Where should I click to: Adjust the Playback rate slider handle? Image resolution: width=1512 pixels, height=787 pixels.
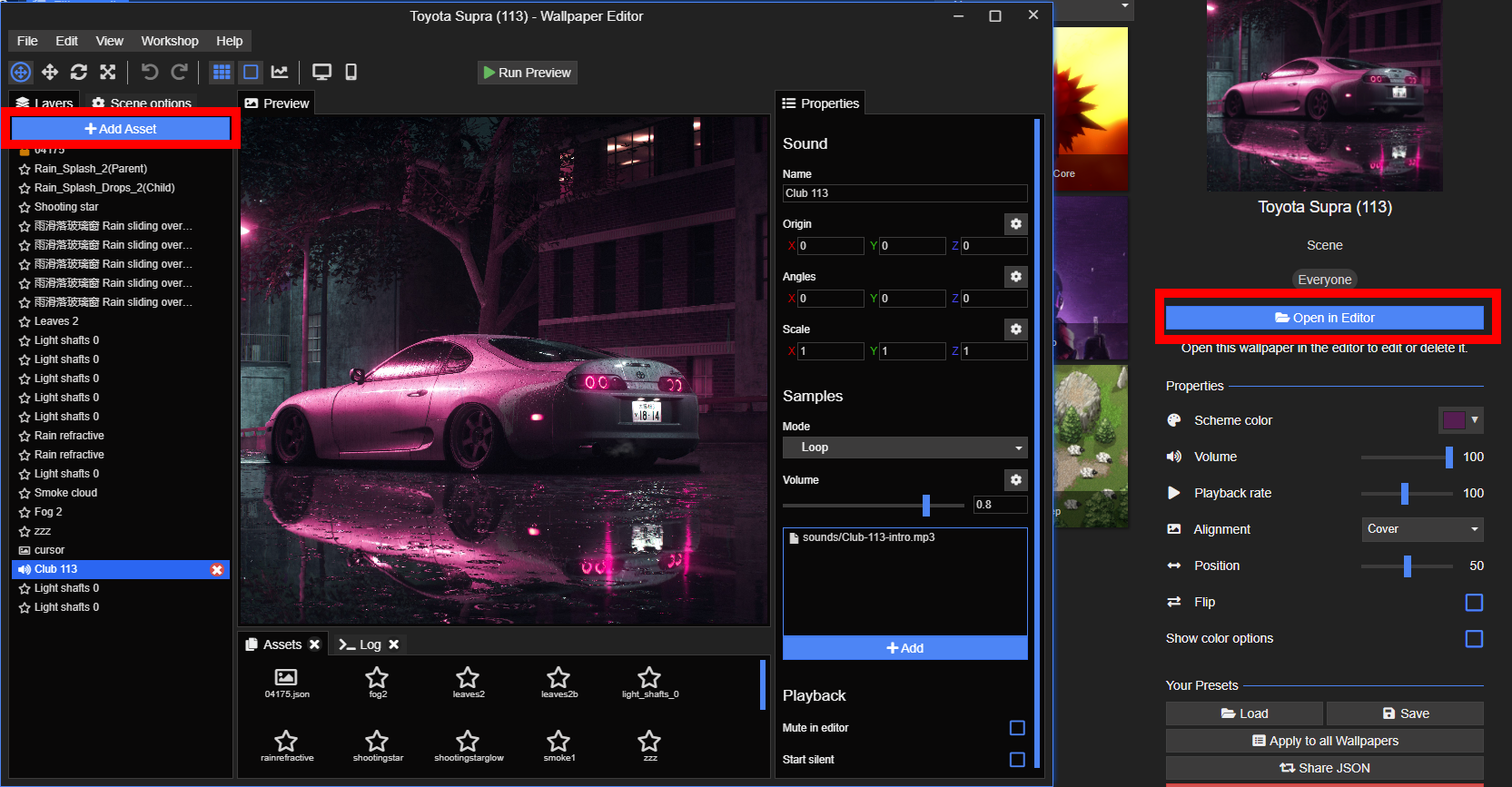1405,493
